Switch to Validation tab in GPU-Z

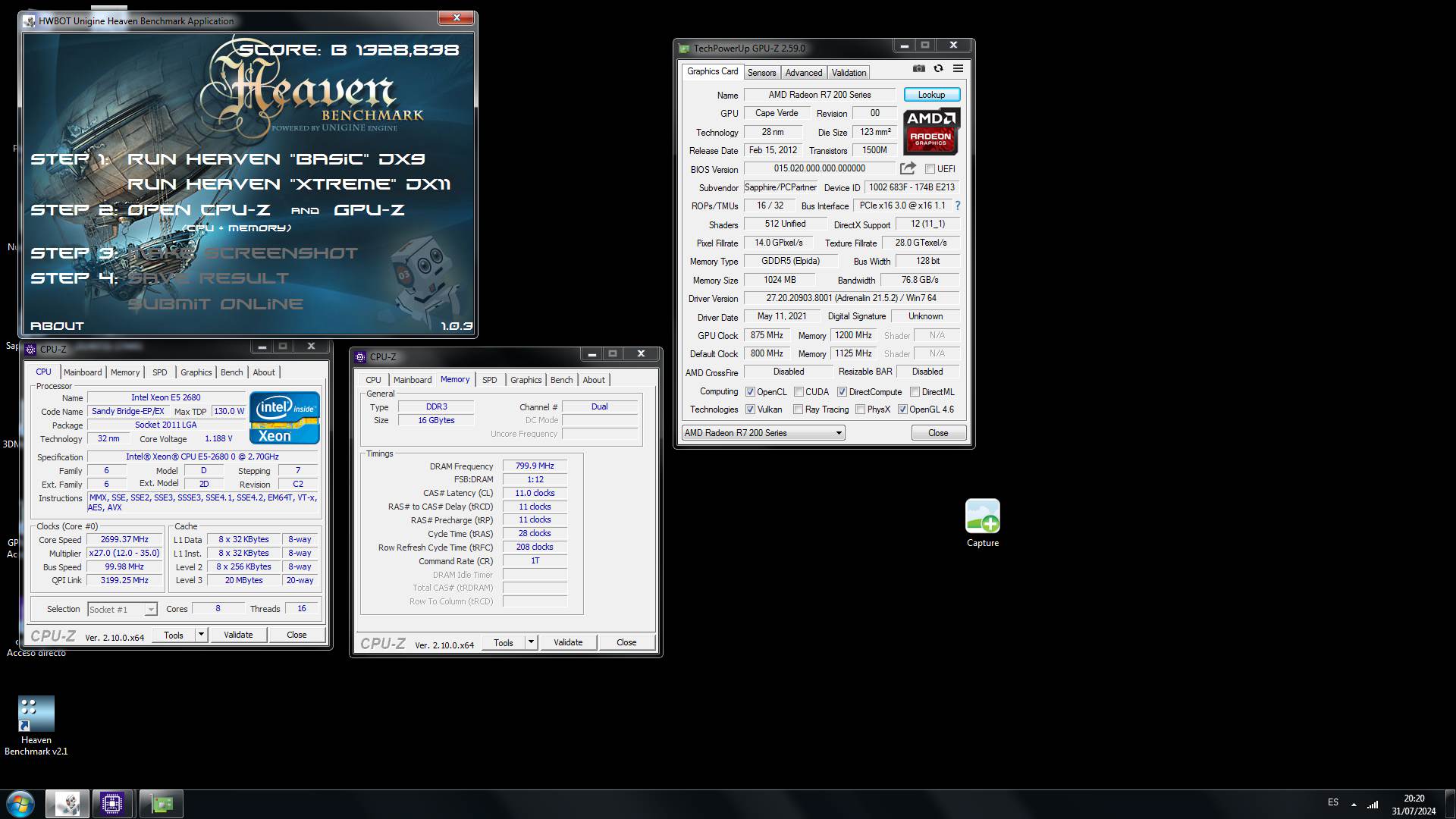pyautogui.click(x=849, y=73)
